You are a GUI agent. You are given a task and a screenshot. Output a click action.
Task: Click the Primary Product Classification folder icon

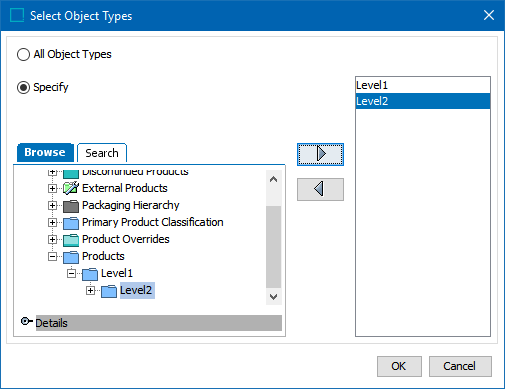pos(71,223)
